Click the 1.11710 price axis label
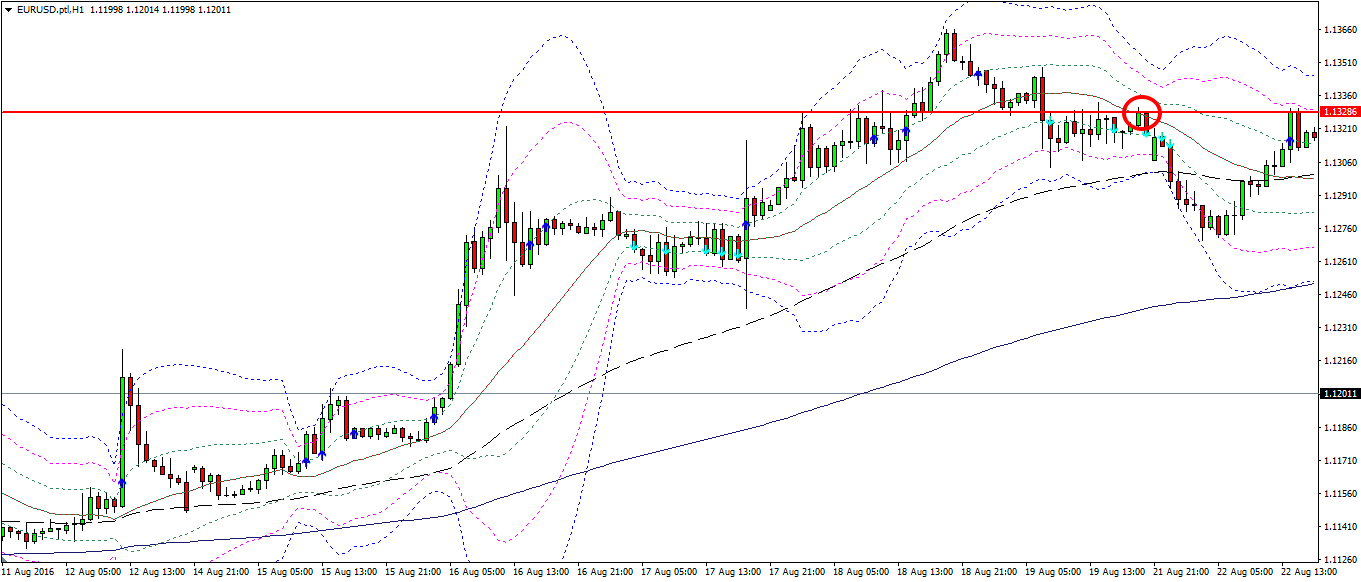 [x=1339, y=460]
